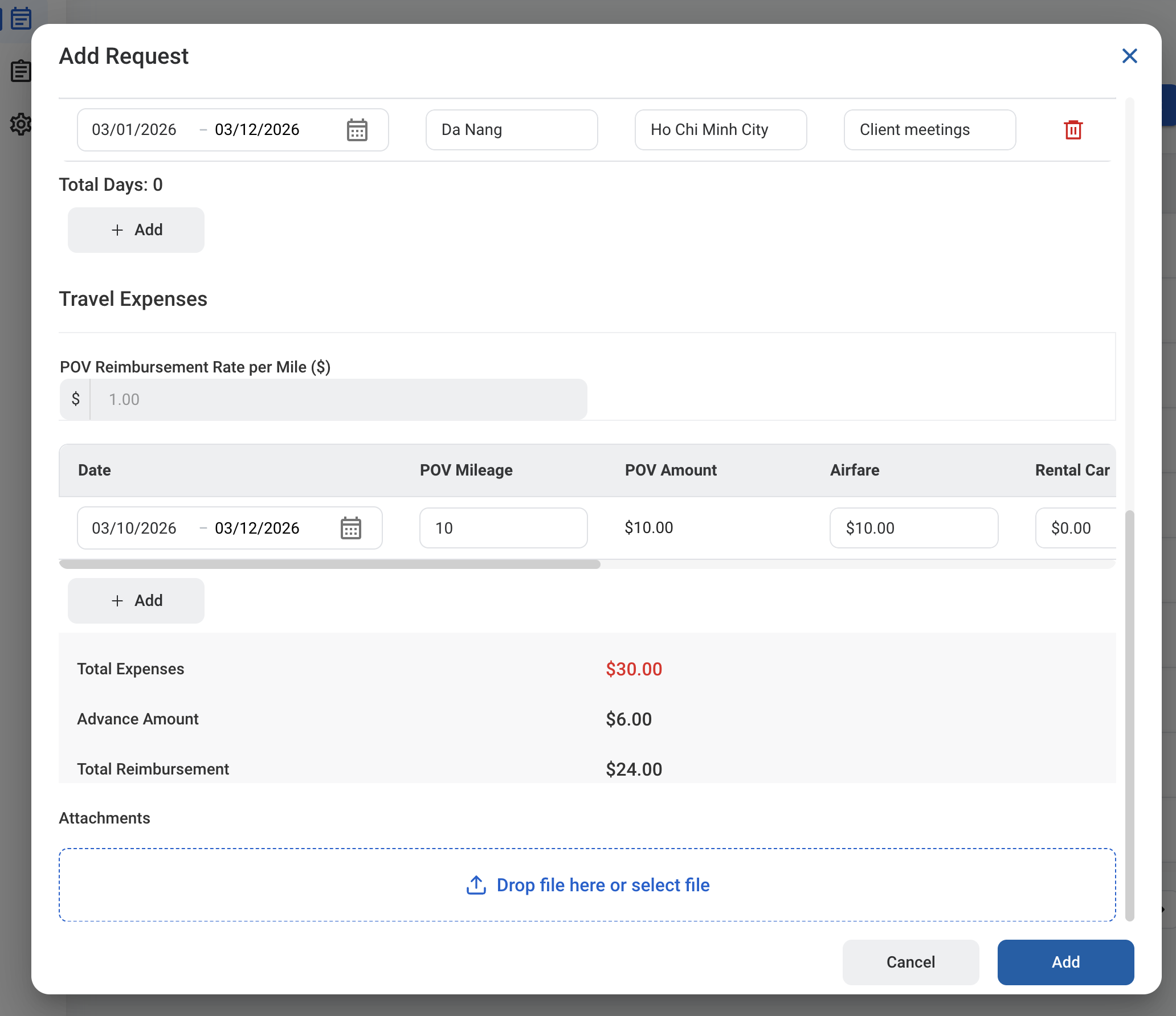Click the Total Days: 0 label

[111, 185]
